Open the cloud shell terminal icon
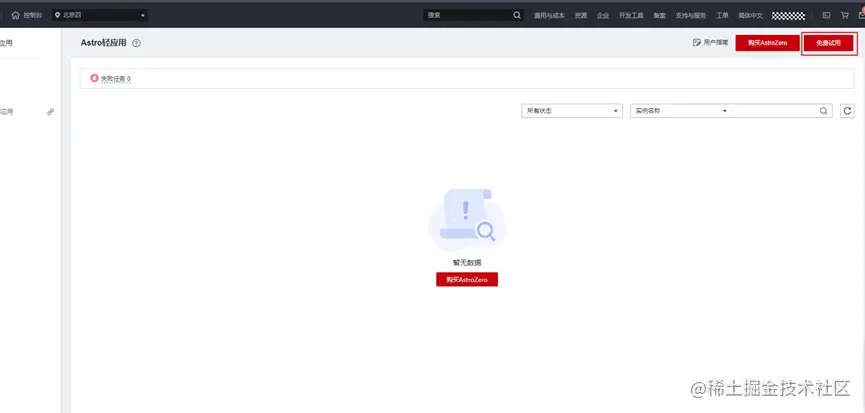 coord(826,15)
